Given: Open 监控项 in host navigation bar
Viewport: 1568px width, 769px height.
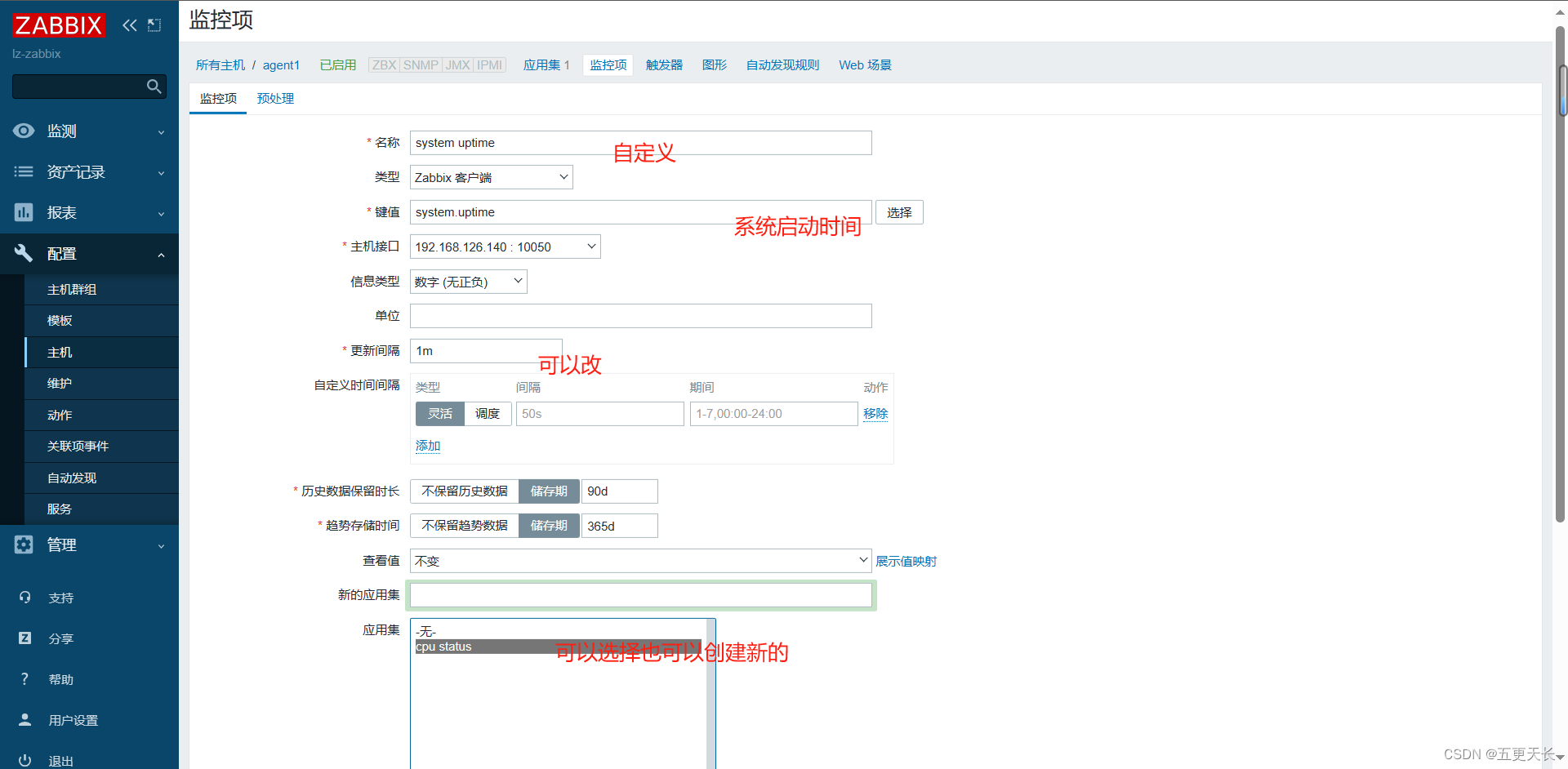Looking at the screenshot, I should coord(608,65).
